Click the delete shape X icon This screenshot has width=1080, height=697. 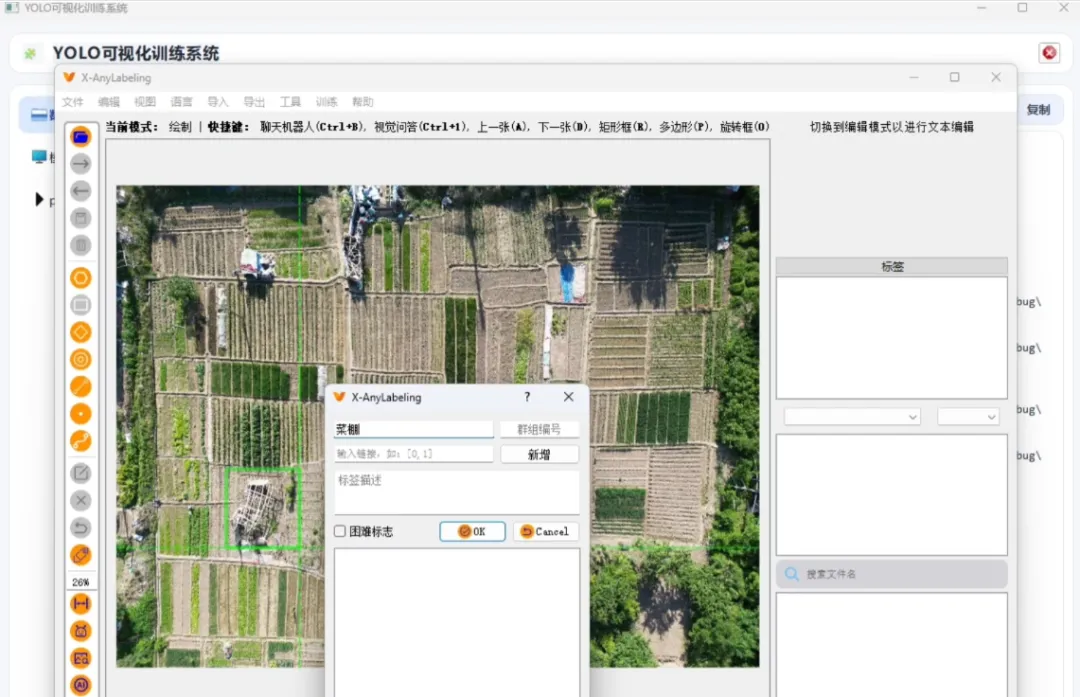point(81,501)
